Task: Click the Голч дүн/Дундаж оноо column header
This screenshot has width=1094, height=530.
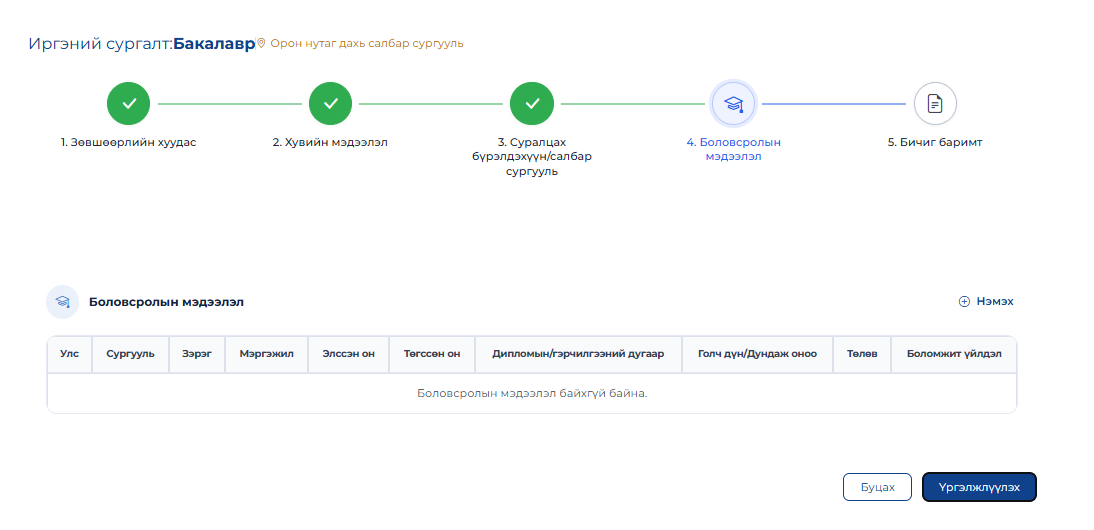Action: (x=757, y=354)
